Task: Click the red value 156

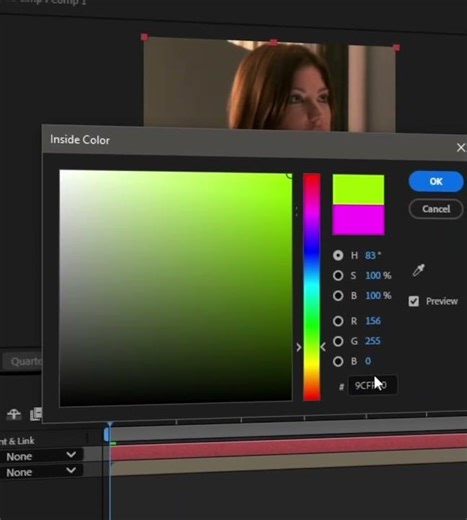Action: tap(373, 321)
